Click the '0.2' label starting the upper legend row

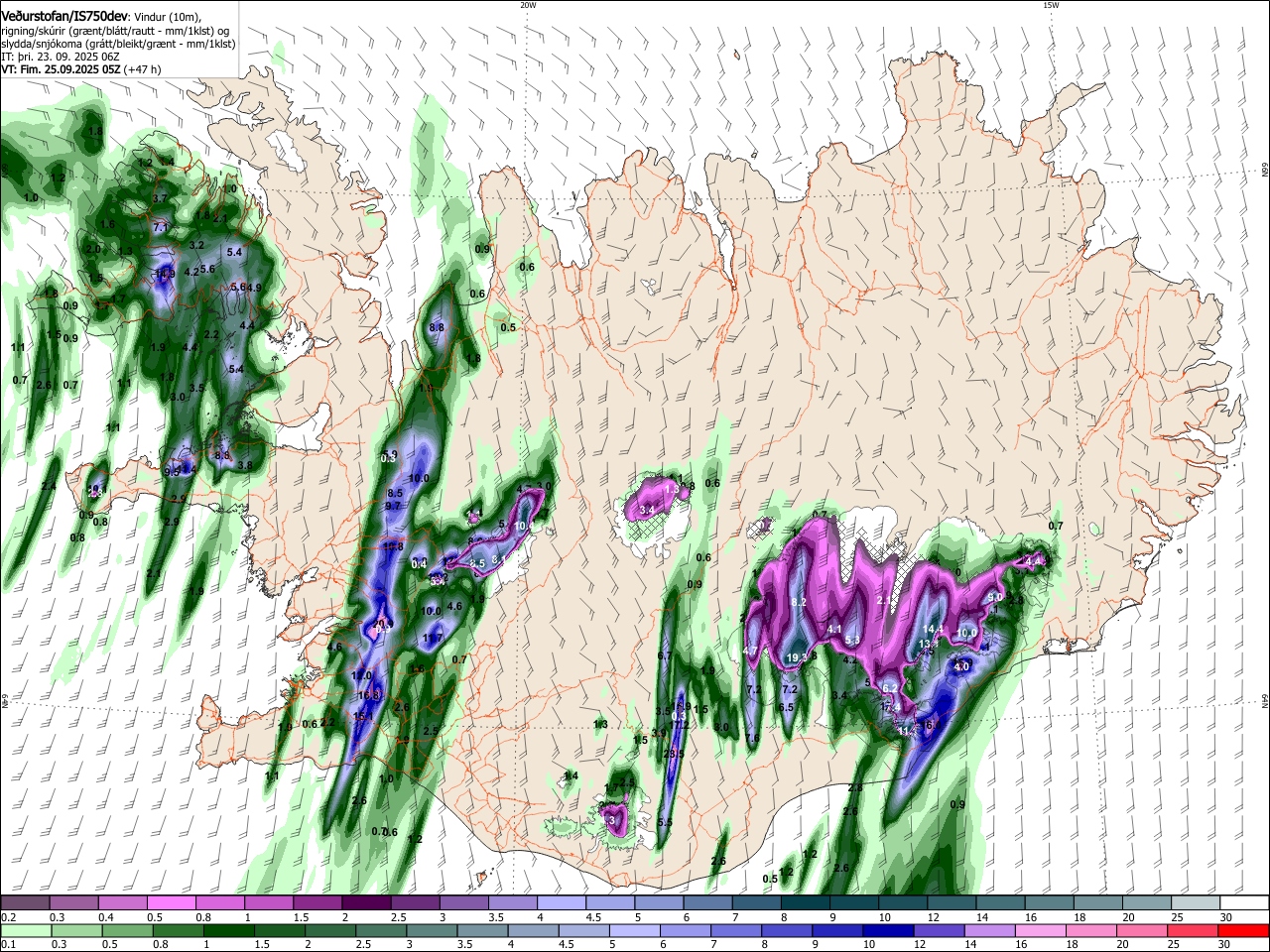click(8, 917)
